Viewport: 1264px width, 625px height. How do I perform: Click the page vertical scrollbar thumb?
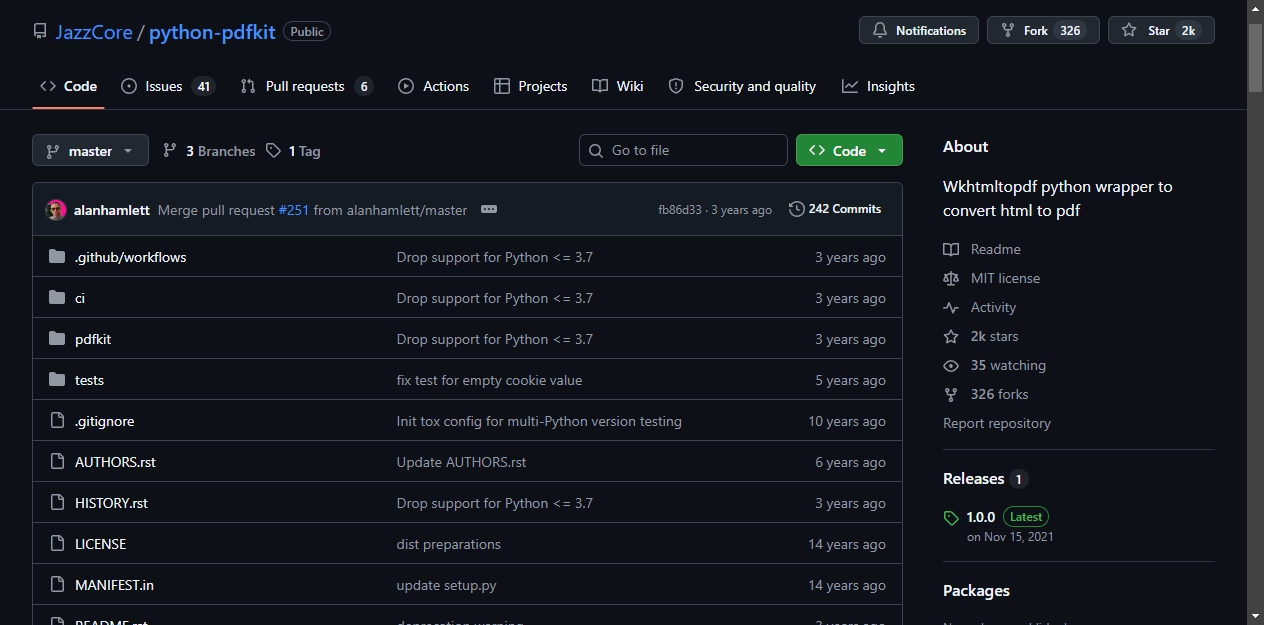[1256, 59]
